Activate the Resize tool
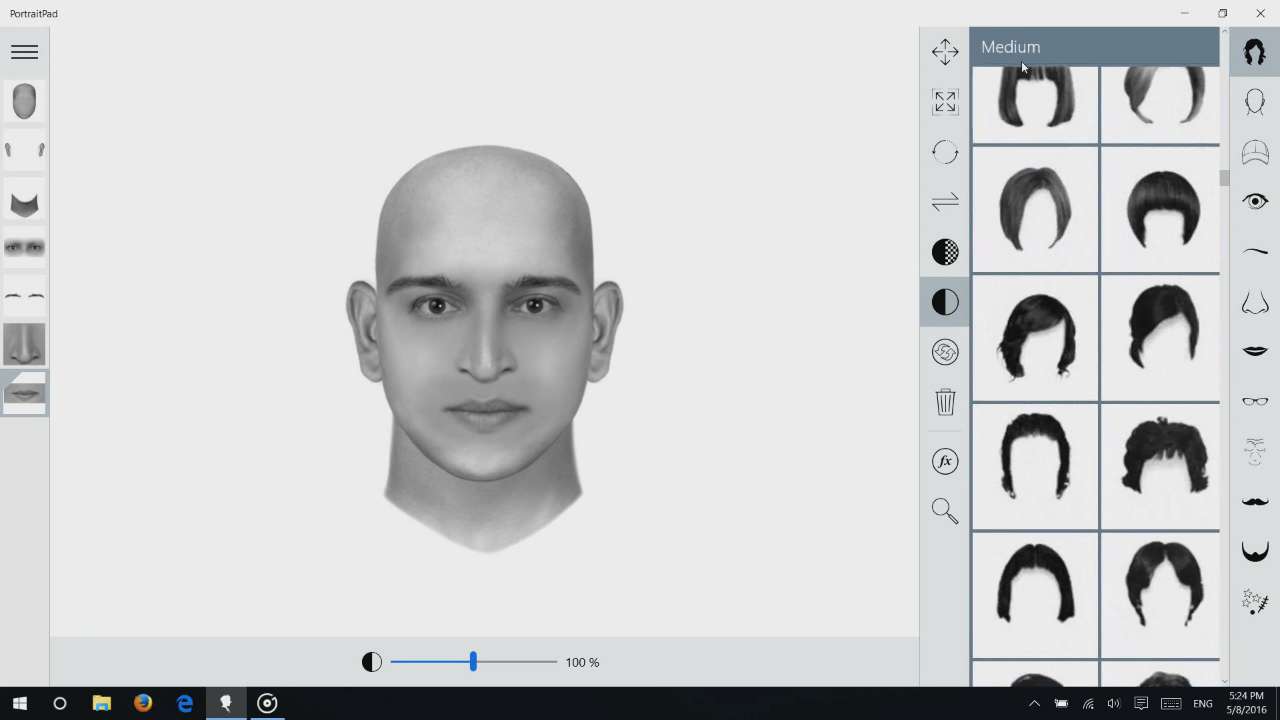 pos(945,102)
